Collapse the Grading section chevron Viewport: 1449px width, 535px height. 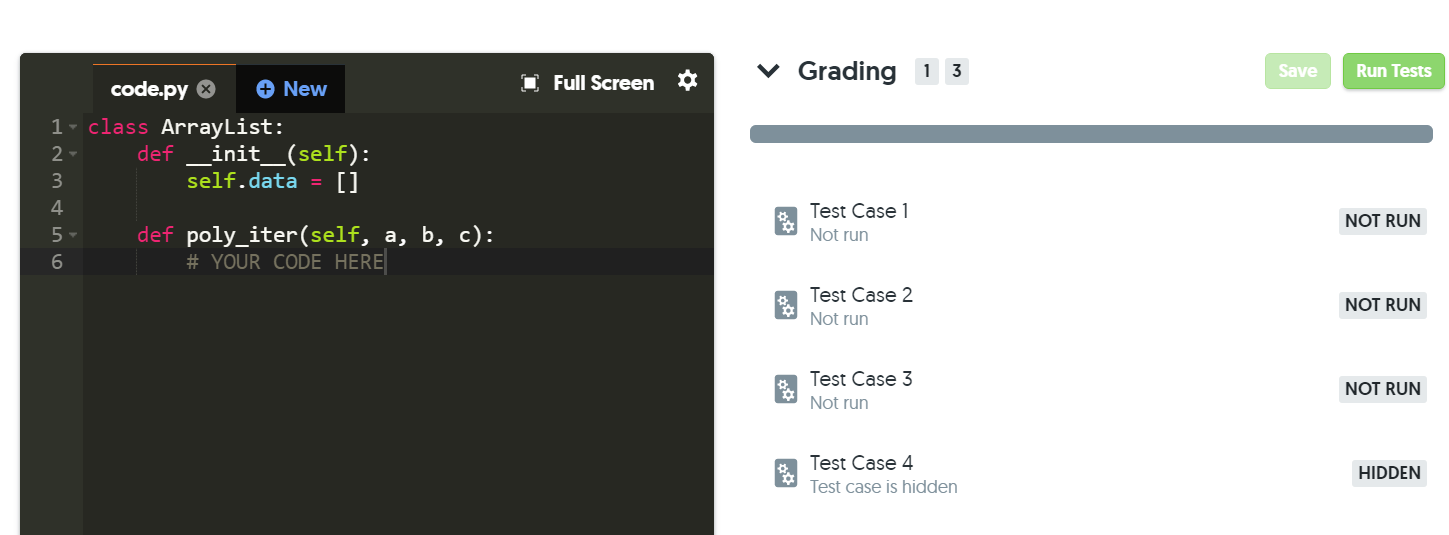click(768, 71)
